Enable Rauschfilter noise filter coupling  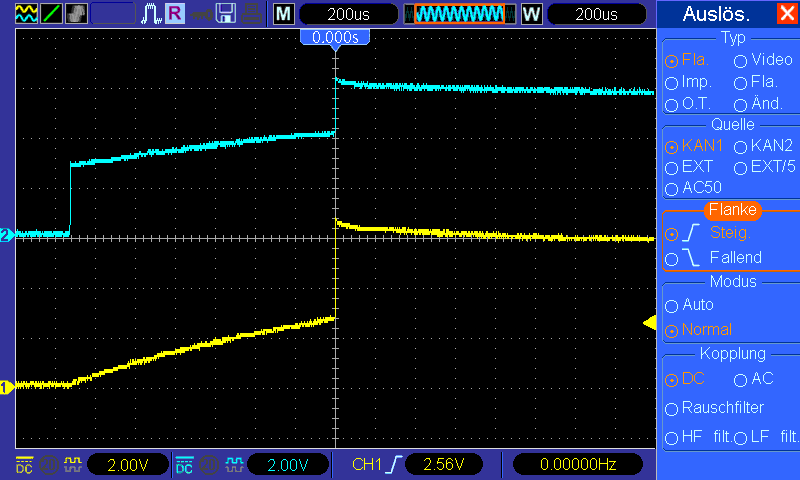coord(714,408)
